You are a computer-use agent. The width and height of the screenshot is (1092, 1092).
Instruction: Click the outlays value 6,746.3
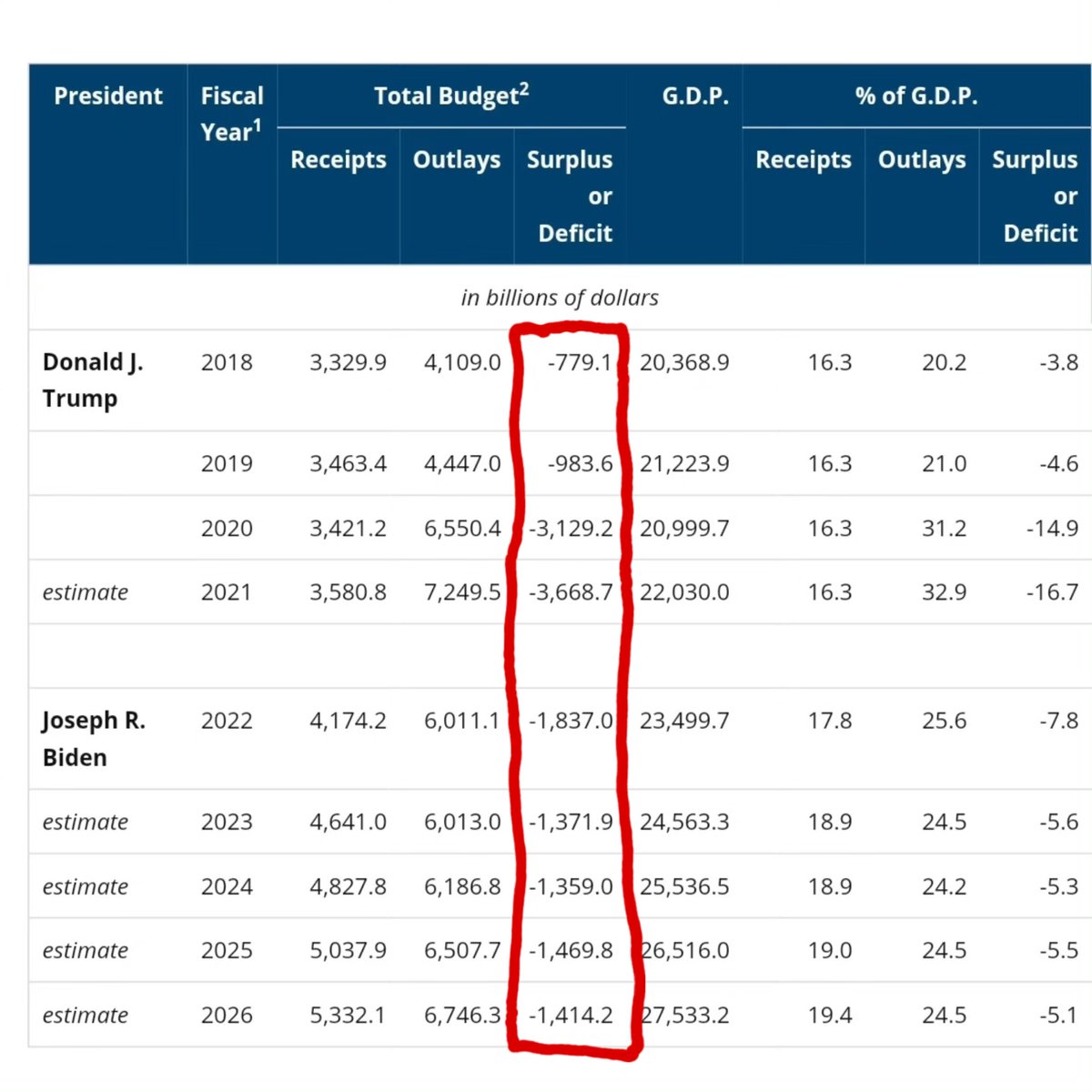pyautogui.click(x=462, y=1015)
